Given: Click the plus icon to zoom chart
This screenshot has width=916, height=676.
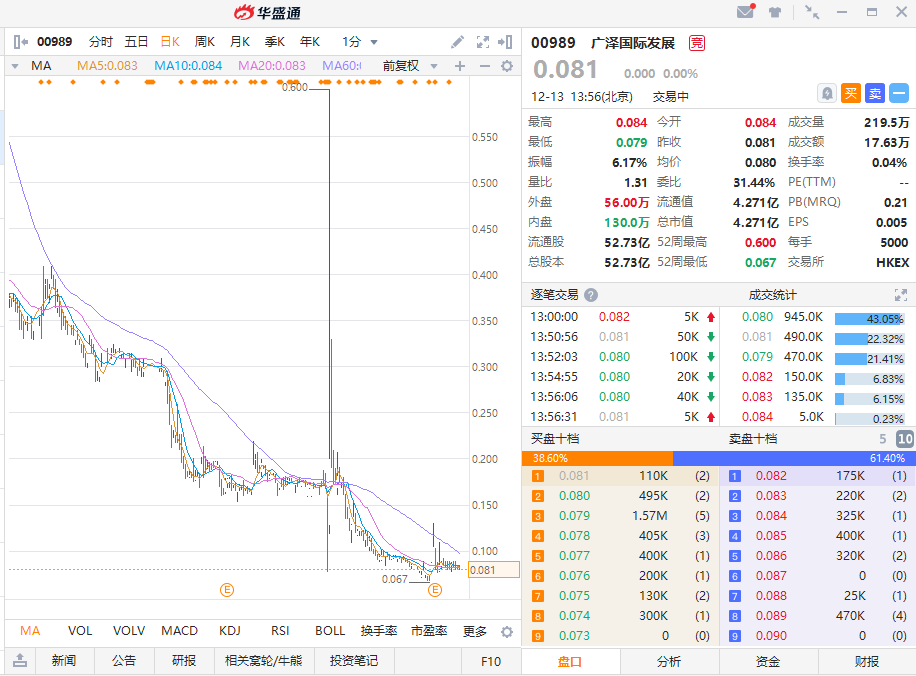Looking at the screenshot, I should [x=460, y=66].
